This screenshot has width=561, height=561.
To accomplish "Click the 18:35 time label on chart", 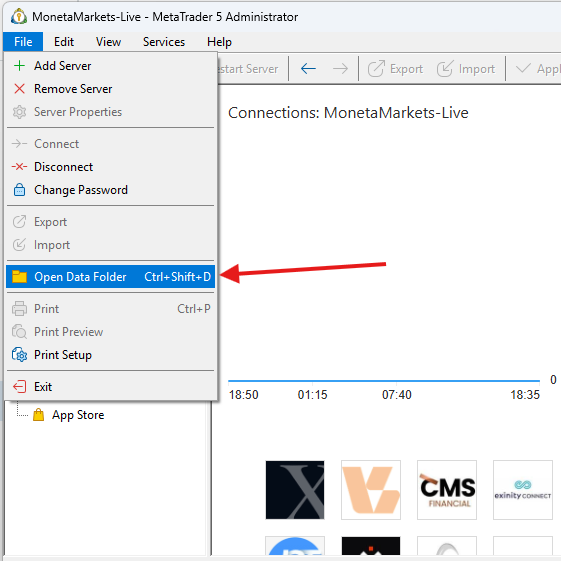I will click(525, 395).
